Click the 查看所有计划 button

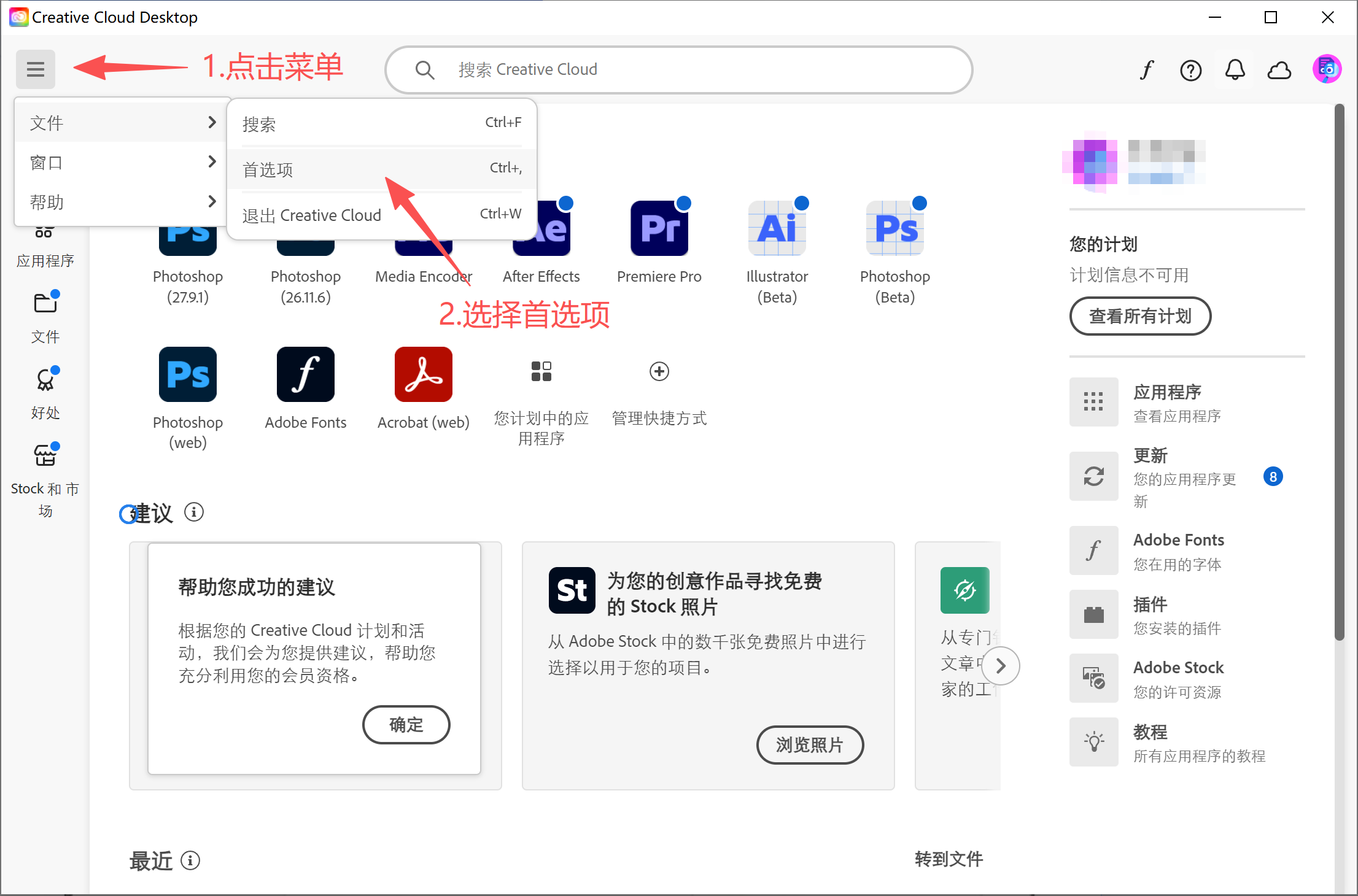coord(1140,316)
